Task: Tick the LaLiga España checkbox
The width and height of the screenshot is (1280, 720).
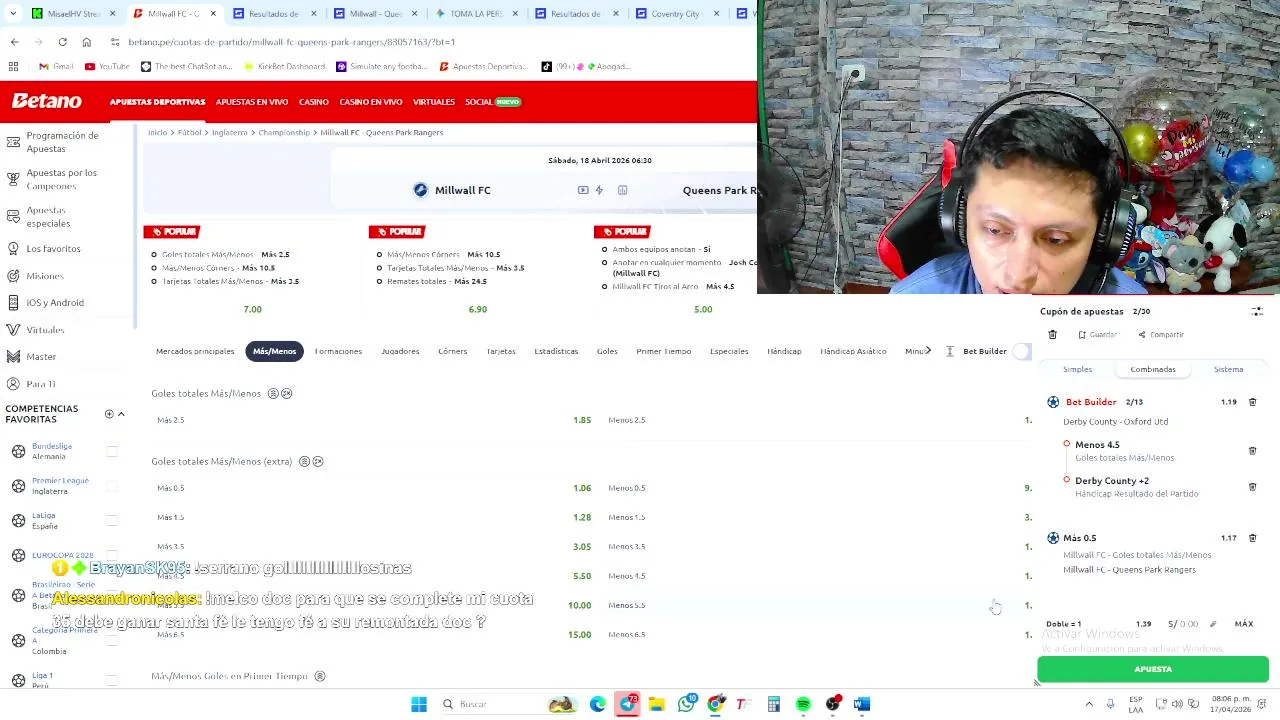Action: click(112, 521)
